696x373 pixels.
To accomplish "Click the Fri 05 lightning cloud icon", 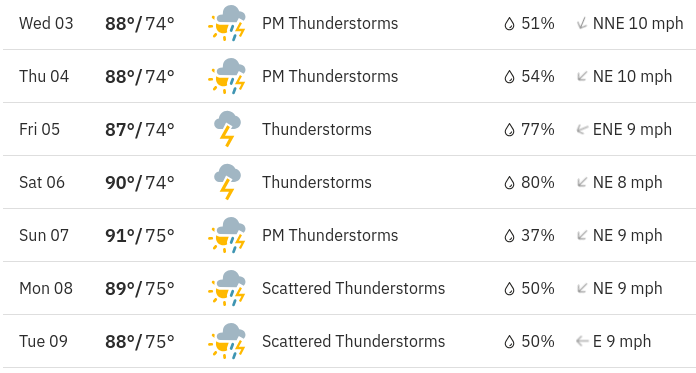I will click(x=227, y=129).
